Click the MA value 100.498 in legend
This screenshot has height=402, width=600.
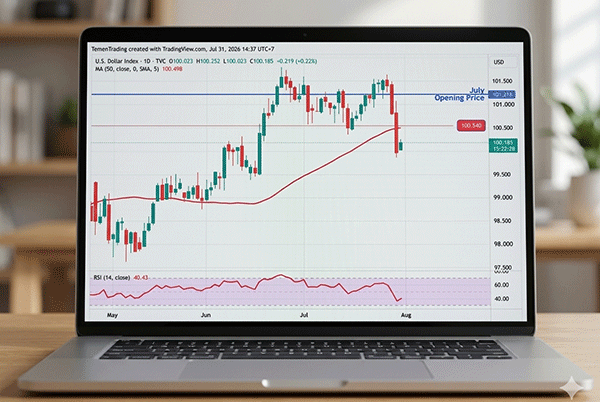pos(172,69)
